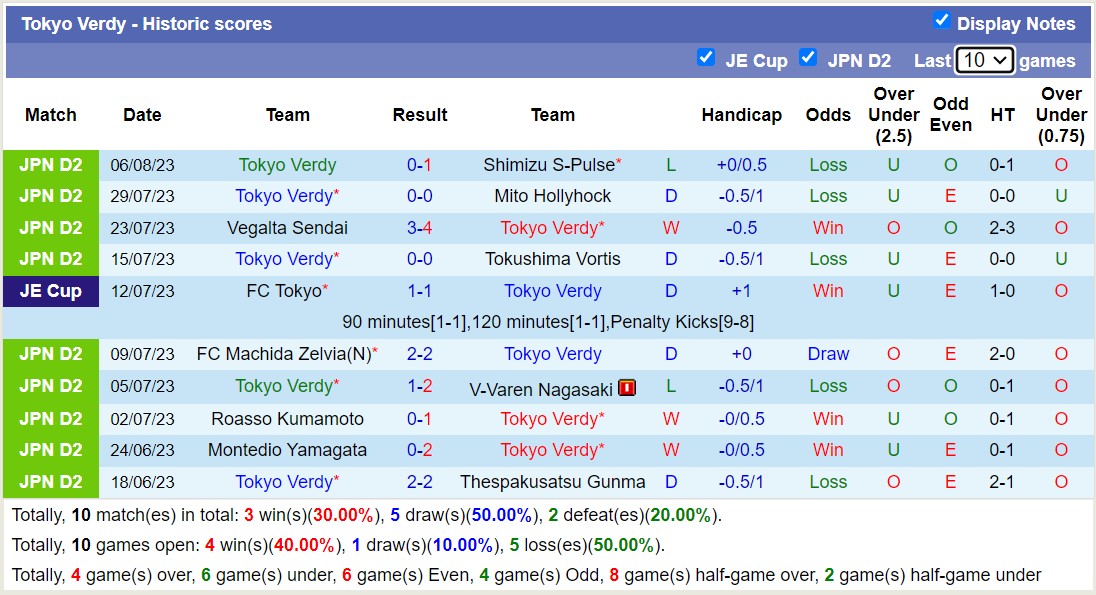Click the red card icon beside V-Varen Nagasaki
Image resolution: width=1096 pixels, height=595 pixels.
click(x=626, y=387)
